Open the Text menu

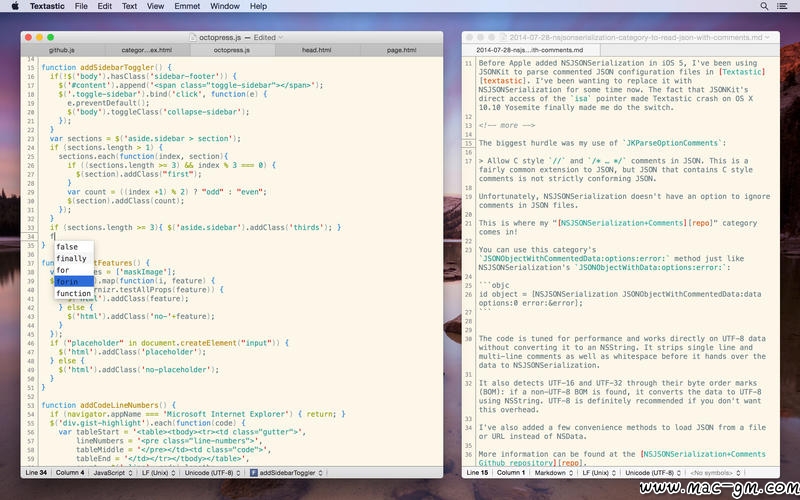point(129,6)
